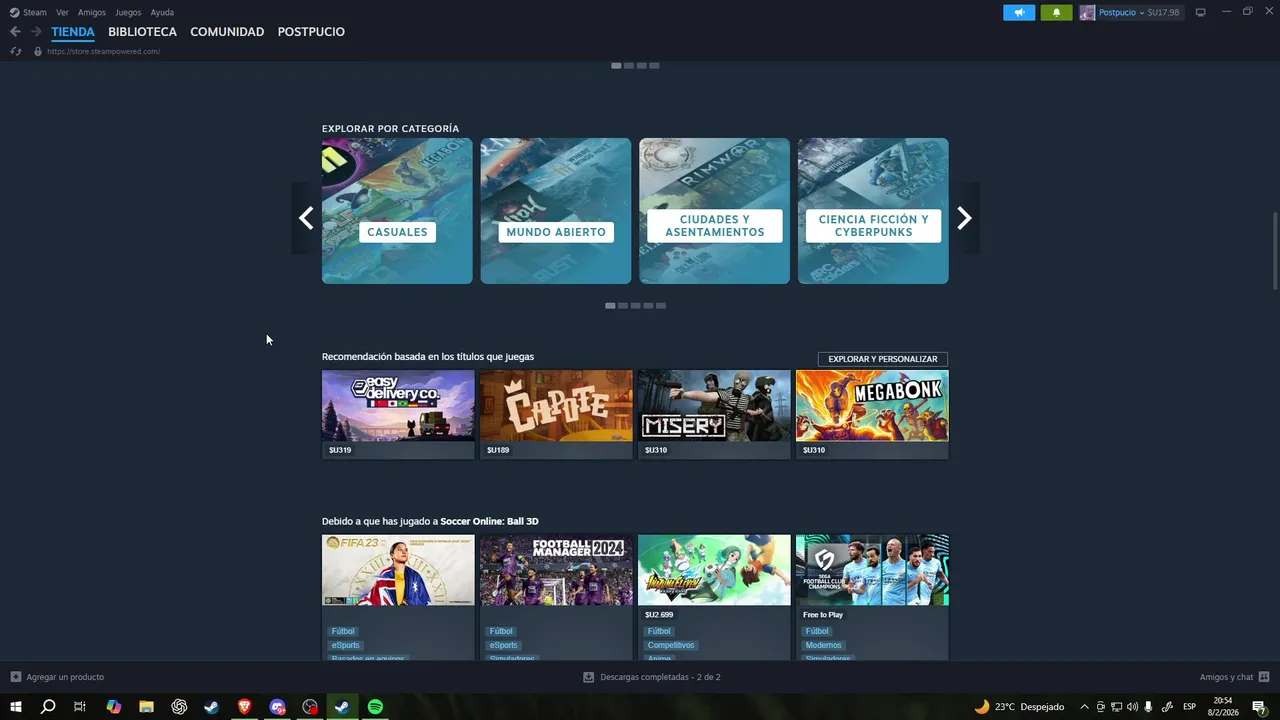Go forward with the right arrow
This screenshot has width=1280, height=720.
point(36,32)
